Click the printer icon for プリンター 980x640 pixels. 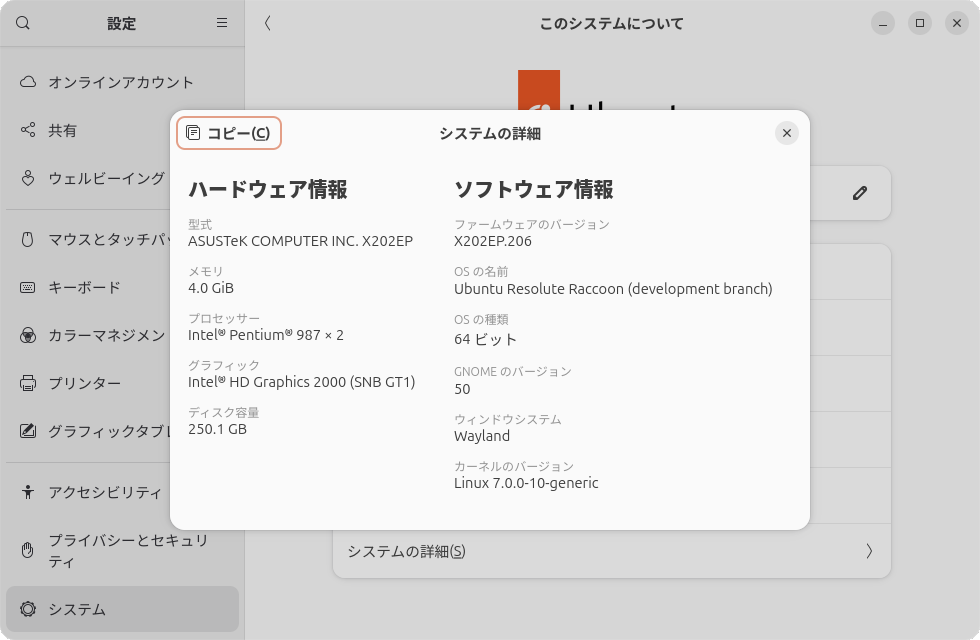click(28, 383)
